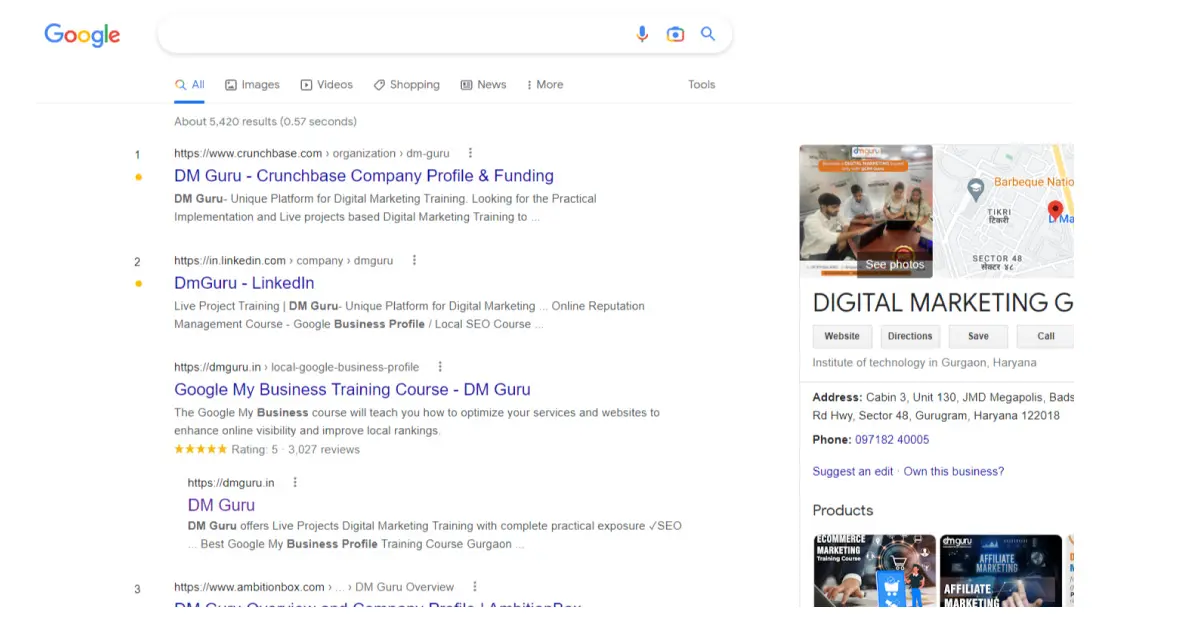Open three-dot menu beside AmbitionBox result URL
This screenshot has width=1200, height=628.
click(x=475, y=587)
